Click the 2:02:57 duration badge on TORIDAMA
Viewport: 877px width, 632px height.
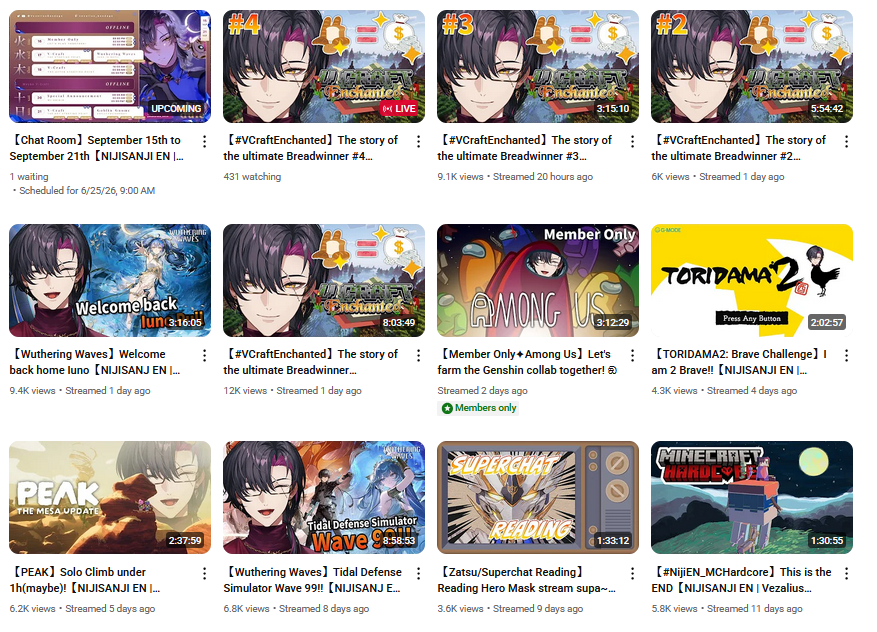[827, 322]
